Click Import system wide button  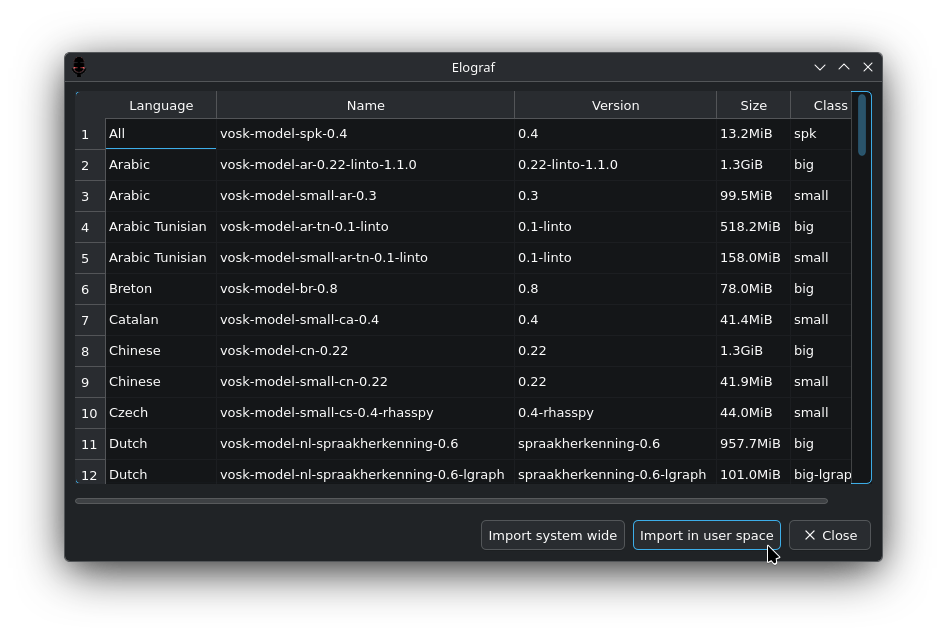coord(553,535)
